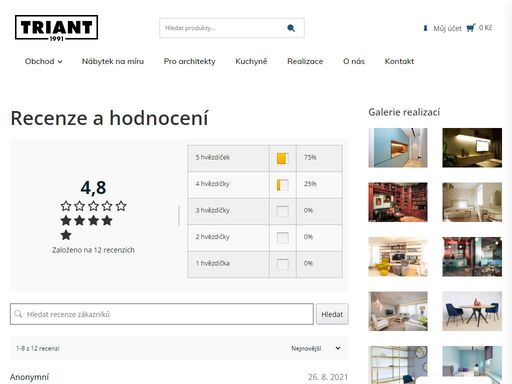
Task: Select the 5 hvězdiček row label
Action: [x=212, y=157]
